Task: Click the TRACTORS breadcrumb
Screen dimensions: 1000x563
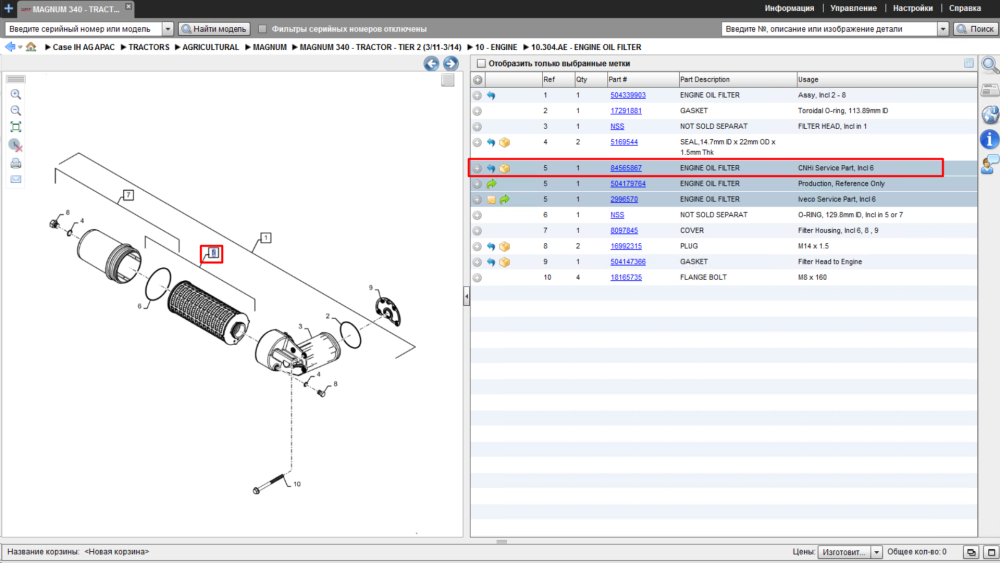Action: pyautogui.click(x=149, y=47)
